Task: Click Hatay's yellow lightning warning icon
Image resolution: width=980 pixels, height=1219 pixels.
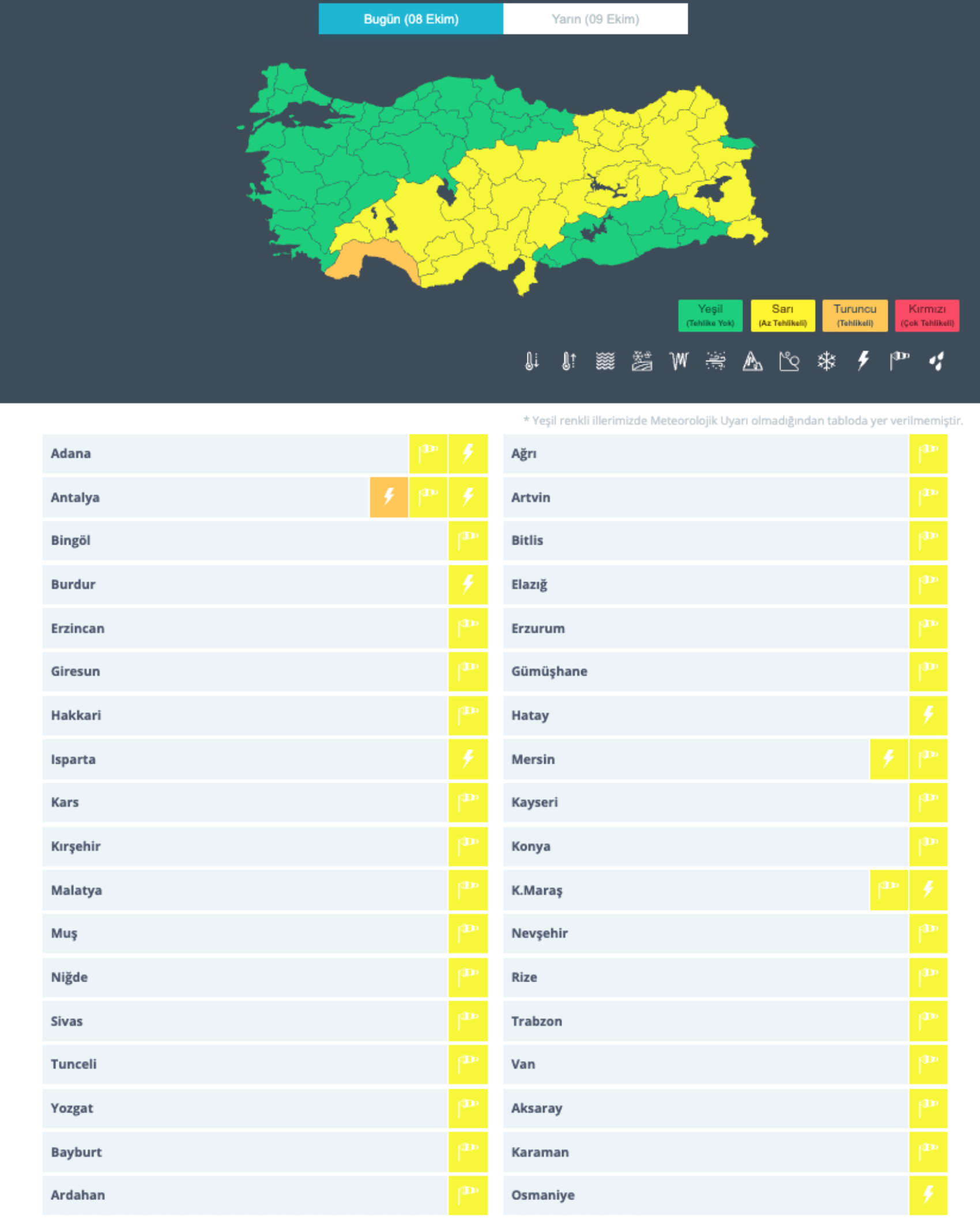Action: click(x=928, y=715)
